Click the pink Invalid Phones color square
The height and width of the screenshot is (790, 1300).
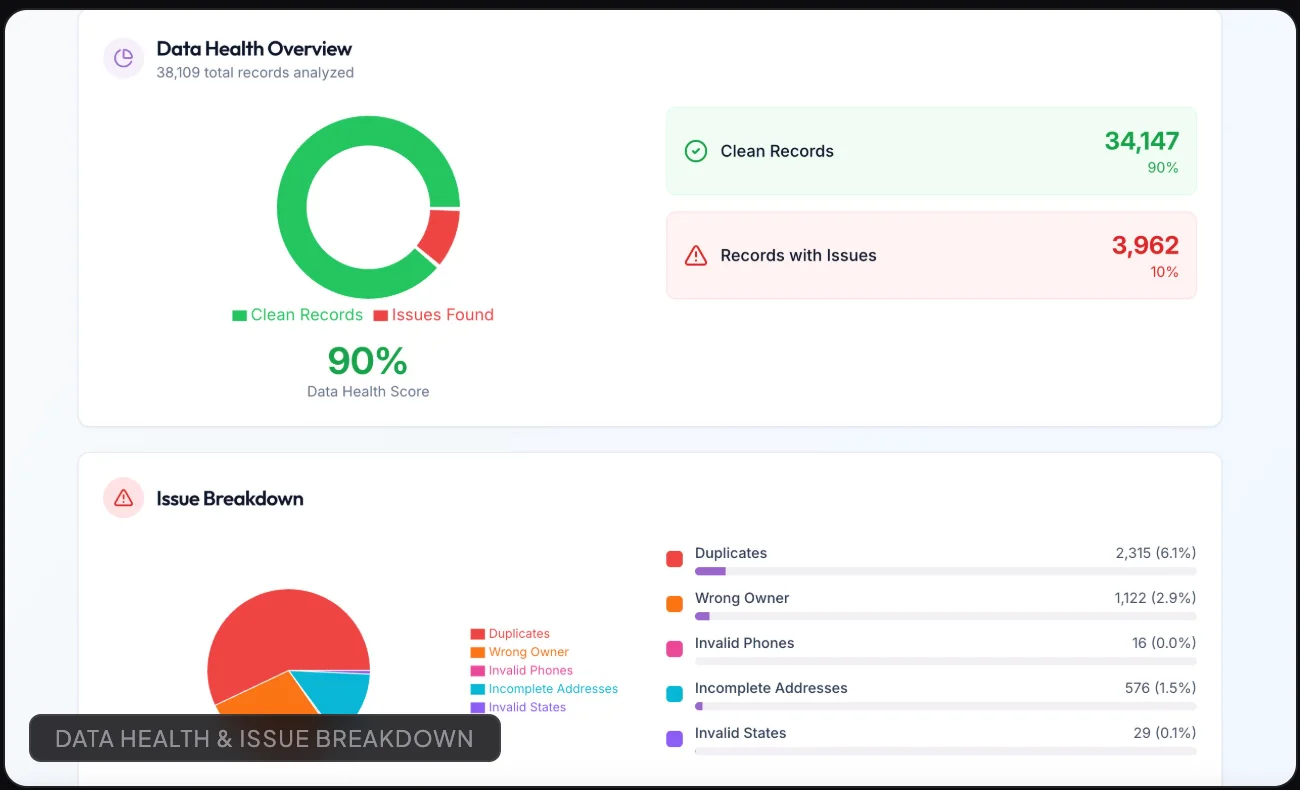coord(674,649)
